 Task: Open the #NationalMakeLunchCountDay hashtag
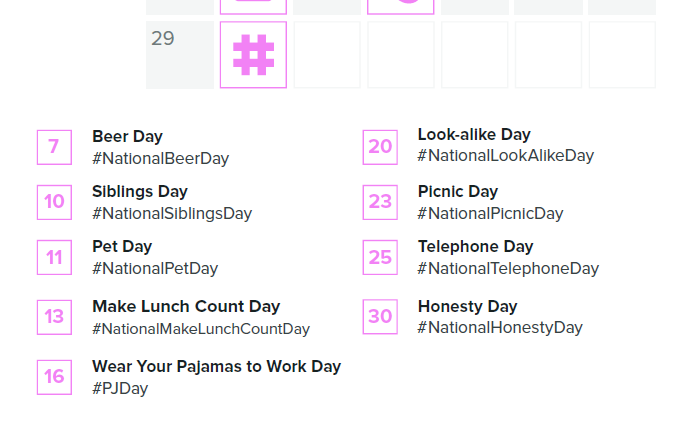pyautogui.click(x=201, y=329)
